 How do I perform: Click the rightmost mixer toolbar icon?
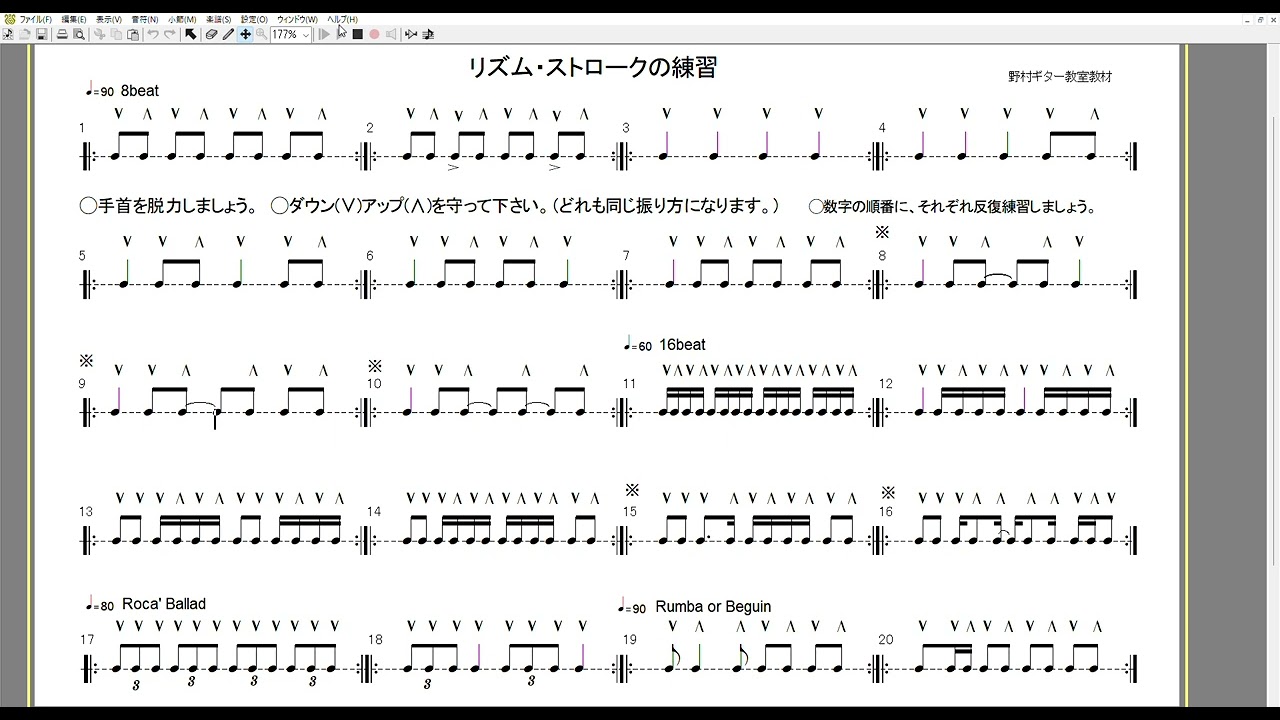tap(428, 34)
